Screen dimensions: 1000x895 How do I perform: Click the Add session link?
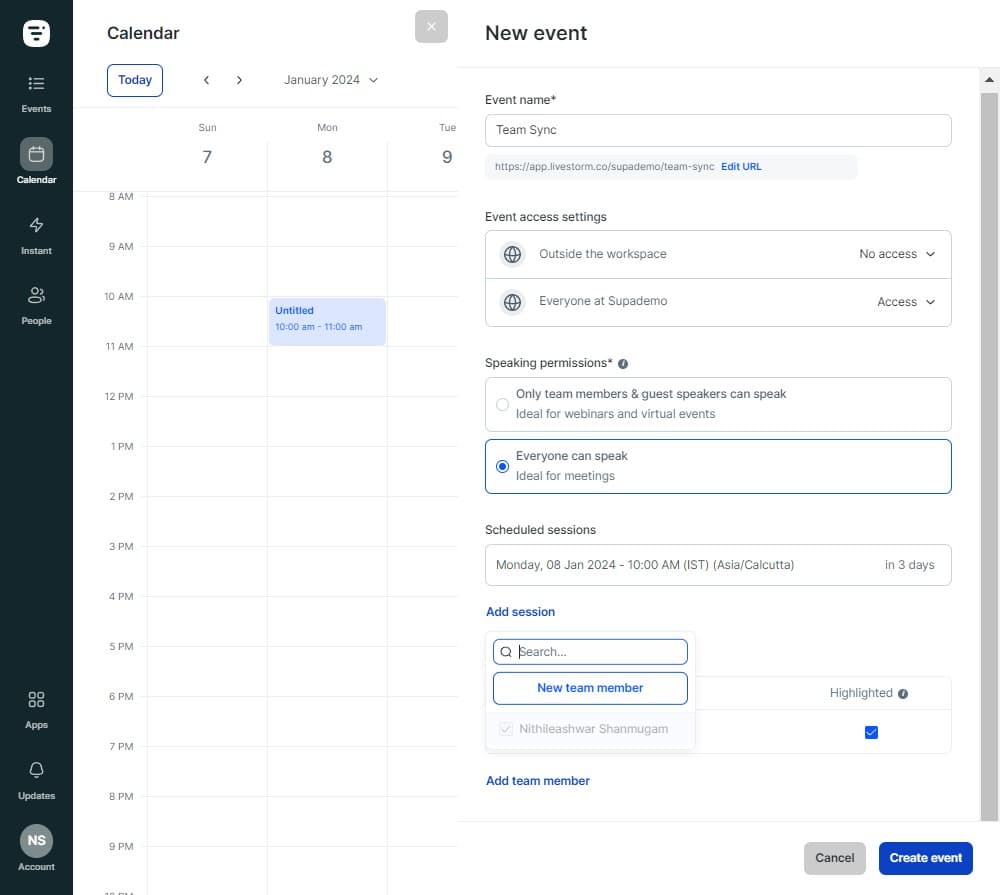point(520,612)
